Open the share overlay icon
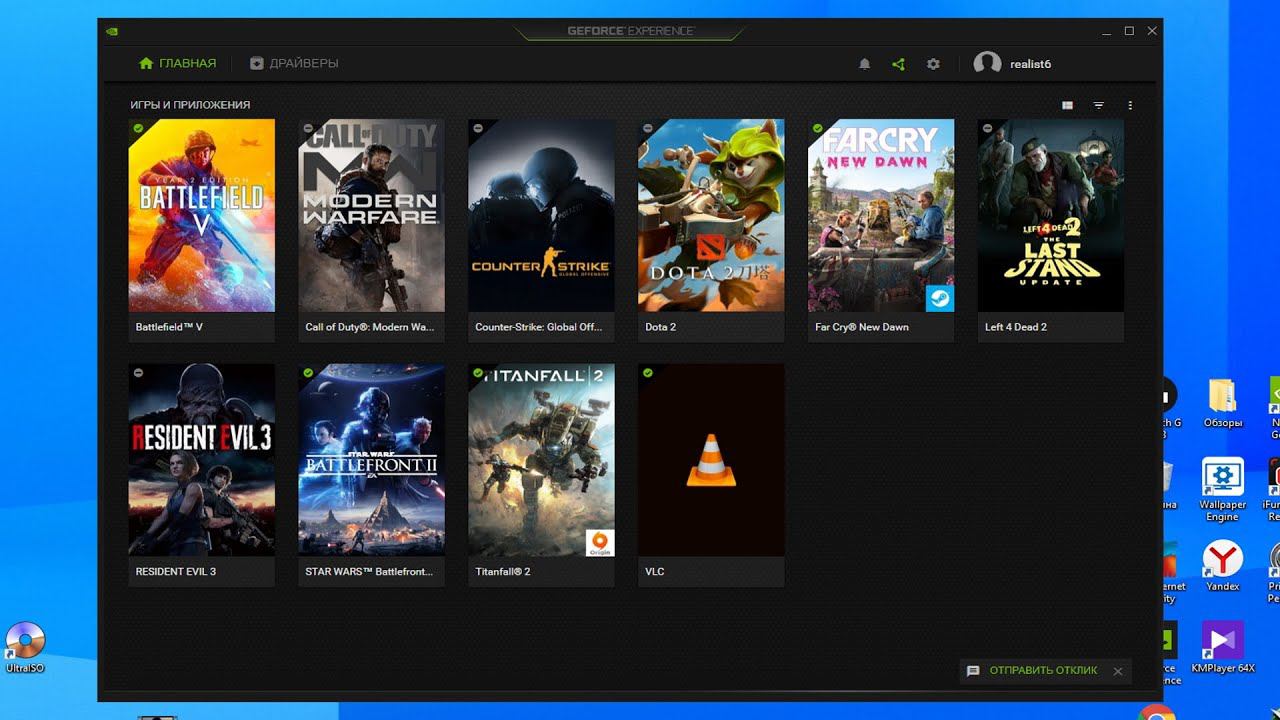 pyautogui.click(x=898, y=64)
